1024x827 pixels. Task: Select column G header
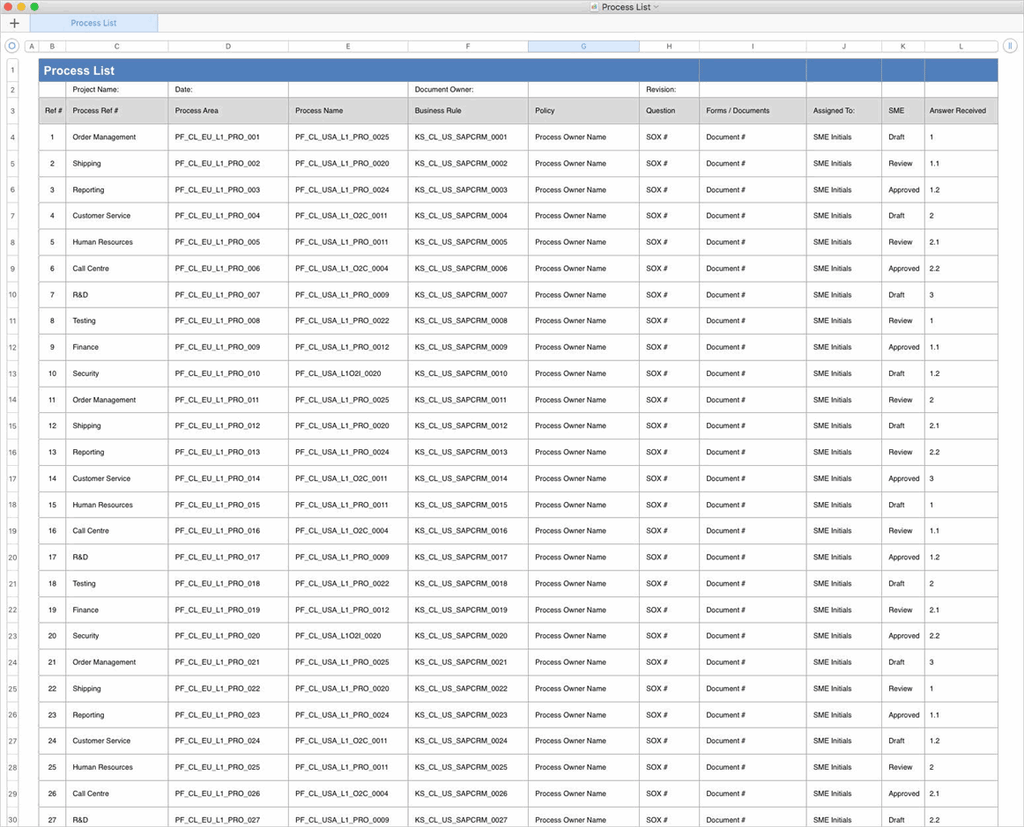(x=583, y=46)
